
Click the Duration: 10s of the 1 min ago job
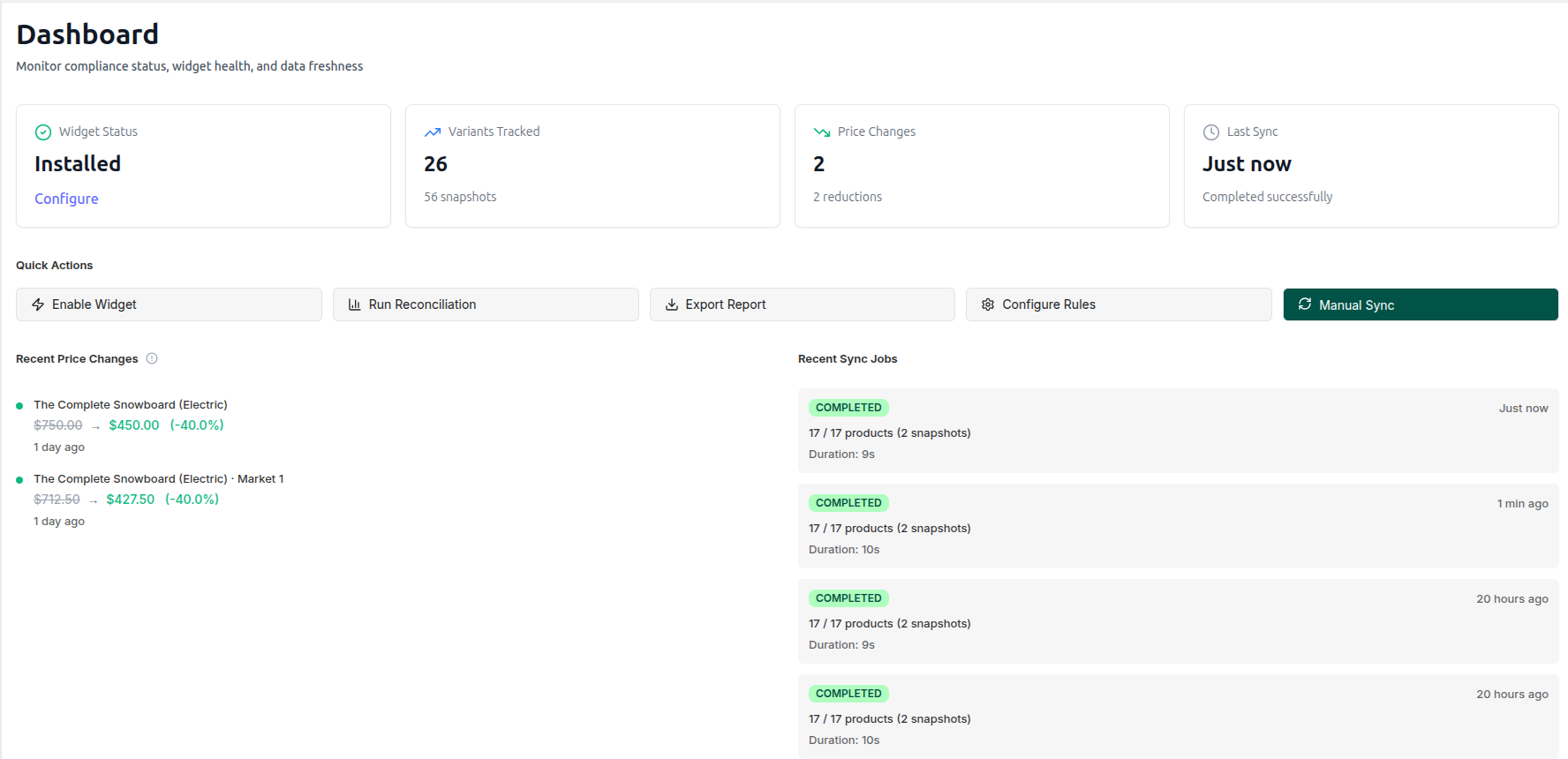[x=844, y=550]
